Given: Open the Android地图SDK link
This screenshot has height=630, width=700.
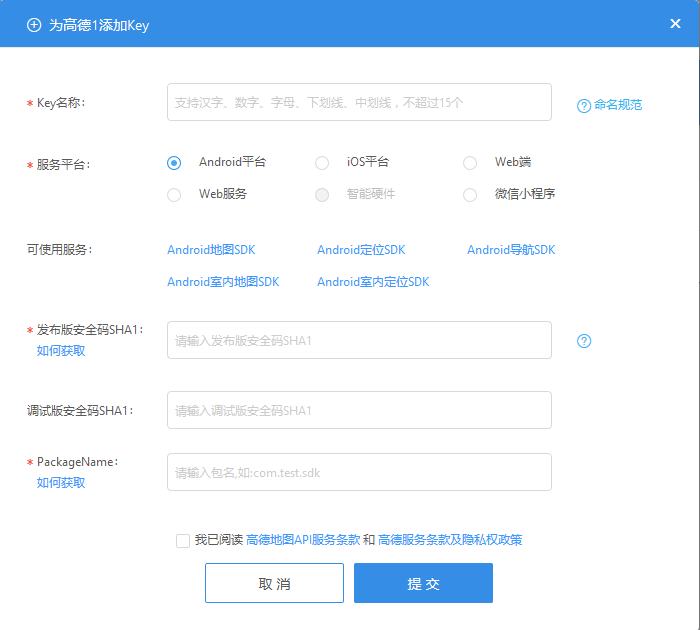Looking at the screenshot, I should 211,250.
